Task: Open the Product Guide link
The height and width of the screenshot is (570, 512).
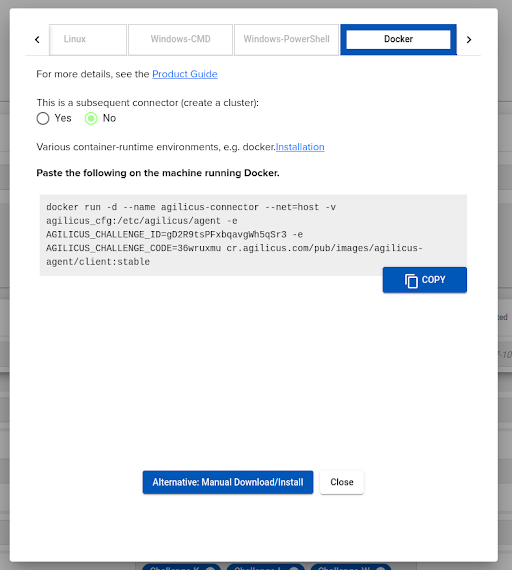Action: click(185, 74)
